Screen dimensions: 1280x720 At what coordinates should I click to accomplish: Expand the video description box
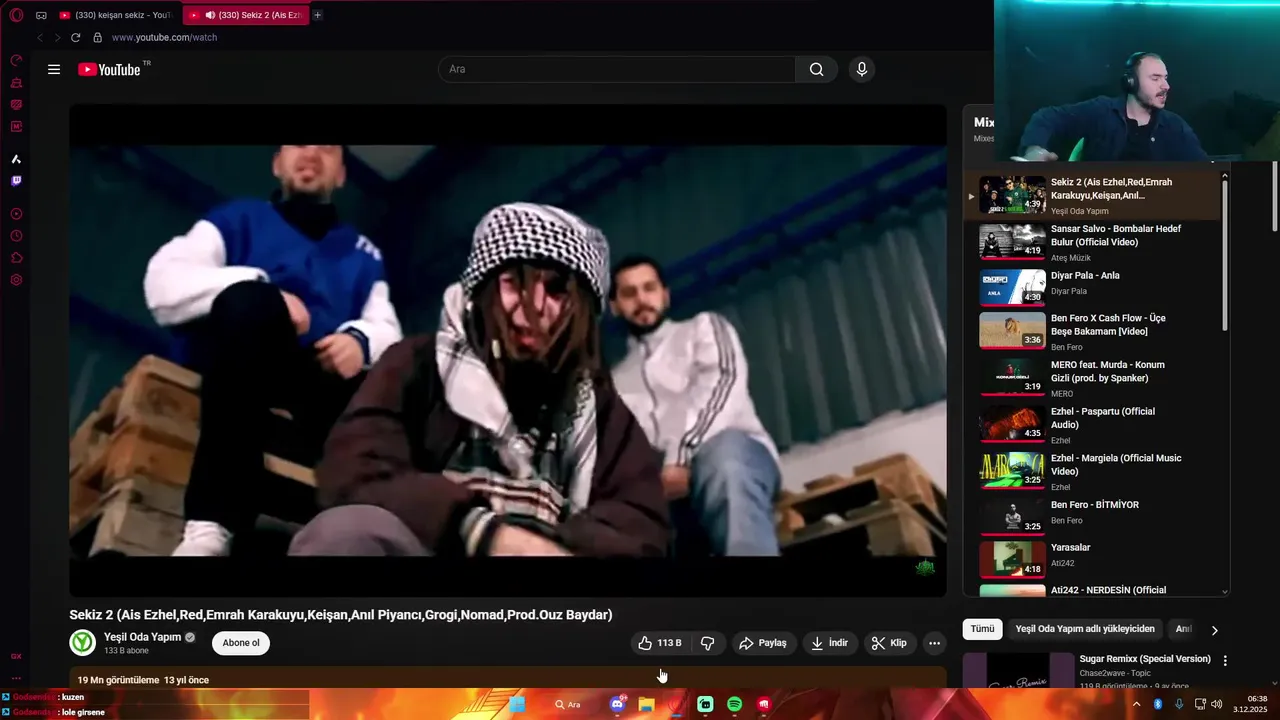pos(508,678)
